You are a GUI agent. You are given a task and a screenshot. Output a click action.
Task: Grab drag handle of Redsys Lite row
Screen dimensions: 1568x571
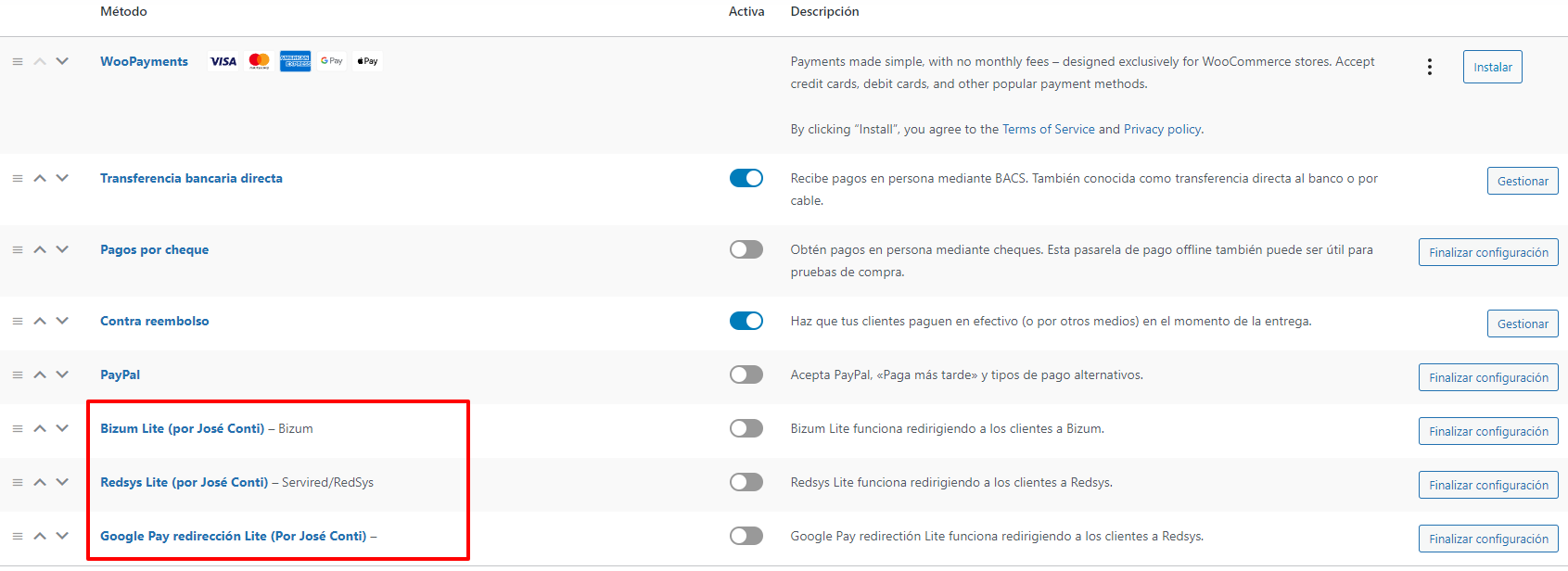(x=18, y=482)
